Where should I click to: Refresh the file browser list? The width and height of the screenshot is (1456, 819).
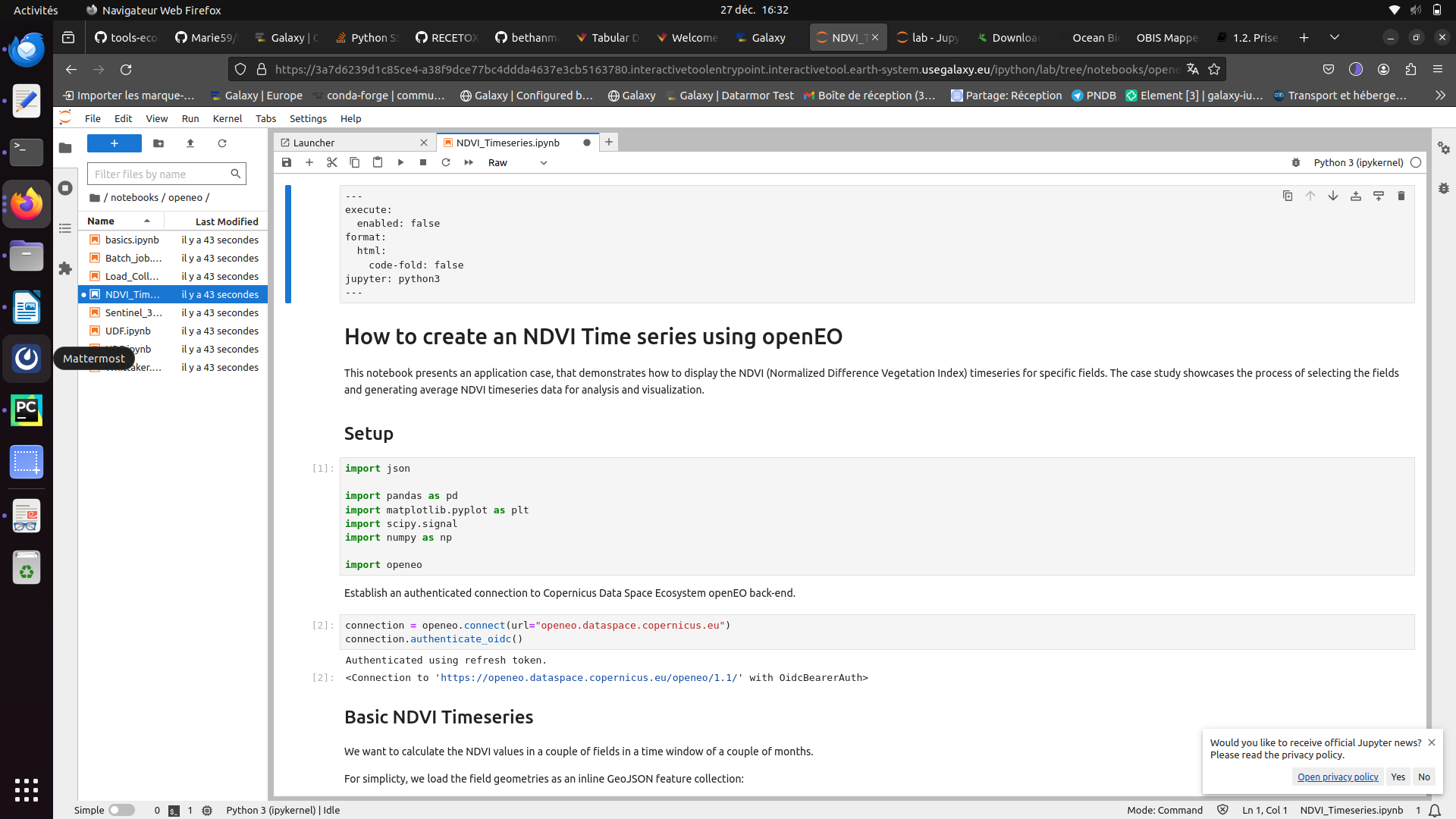point(222,143)
